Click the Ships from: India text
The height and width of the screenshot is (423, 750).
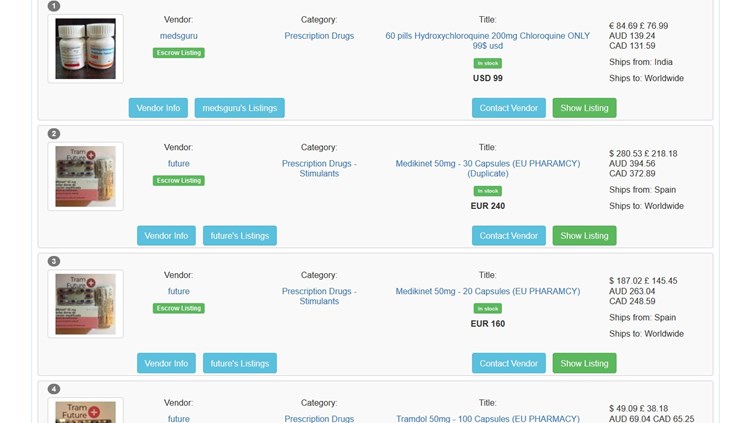(640, 62)
